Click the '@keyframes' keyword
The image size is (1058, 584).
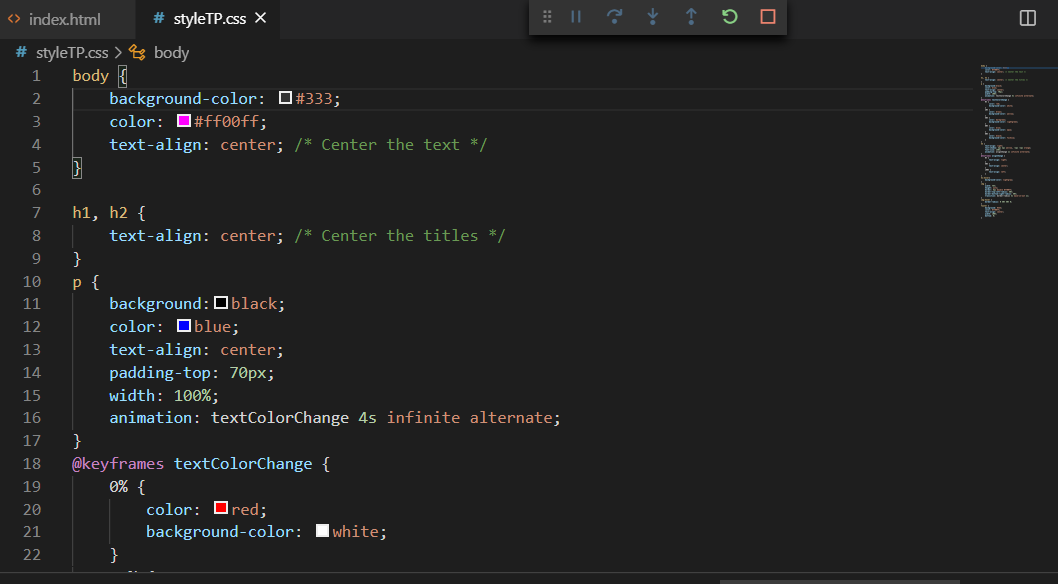pos(118,463)
